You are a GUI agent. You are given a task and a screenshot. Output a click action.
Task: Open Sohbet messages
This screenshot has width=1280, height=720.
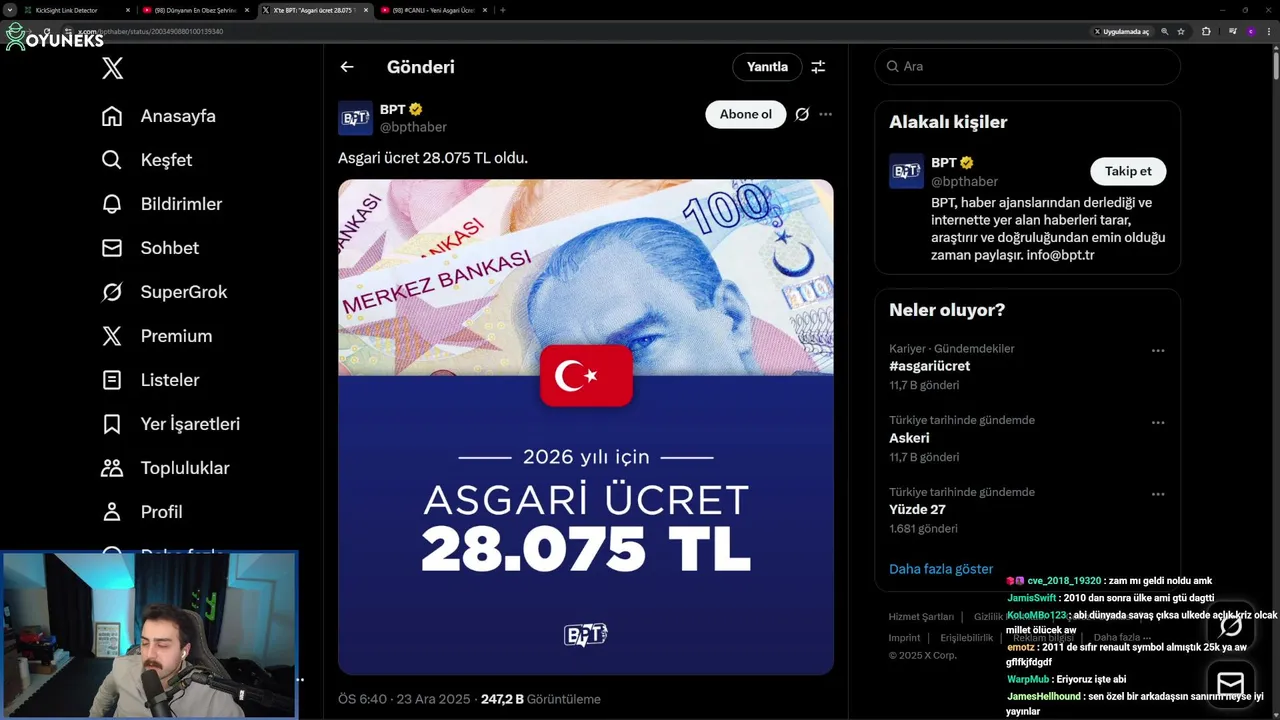point(150,248)
